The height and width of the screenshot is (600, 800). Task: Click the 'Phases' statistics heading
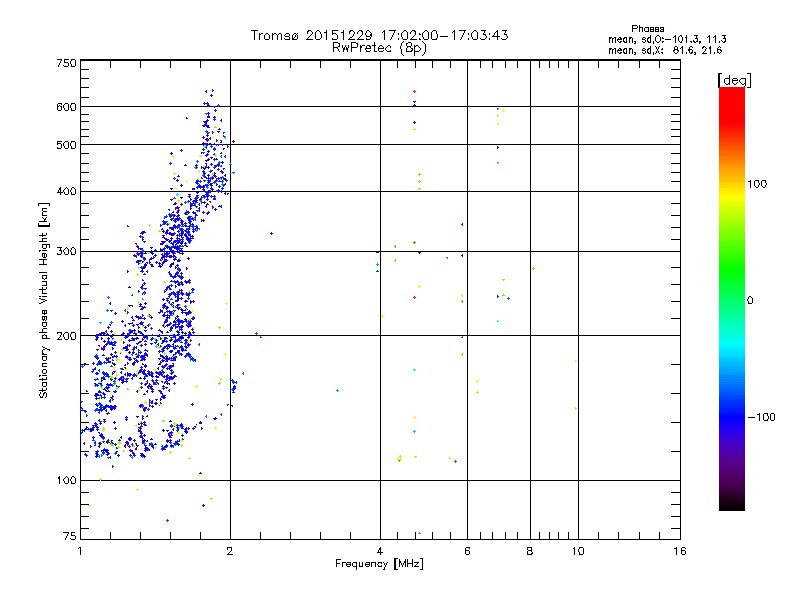[x=647, y=29]
